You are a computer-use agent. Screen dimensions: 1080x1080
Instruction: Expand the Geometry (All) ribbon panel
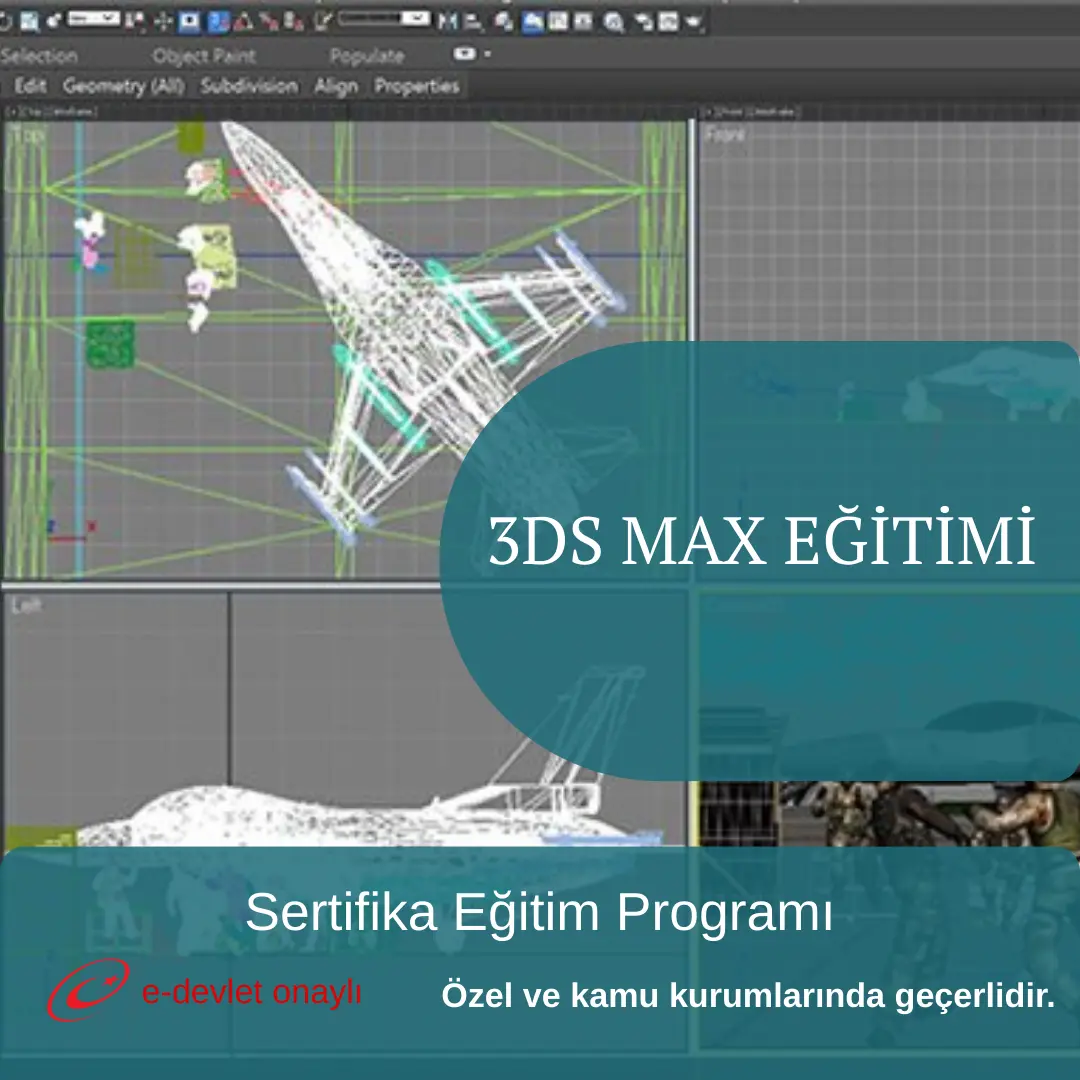pyautogui.click(x=124, y=86)
